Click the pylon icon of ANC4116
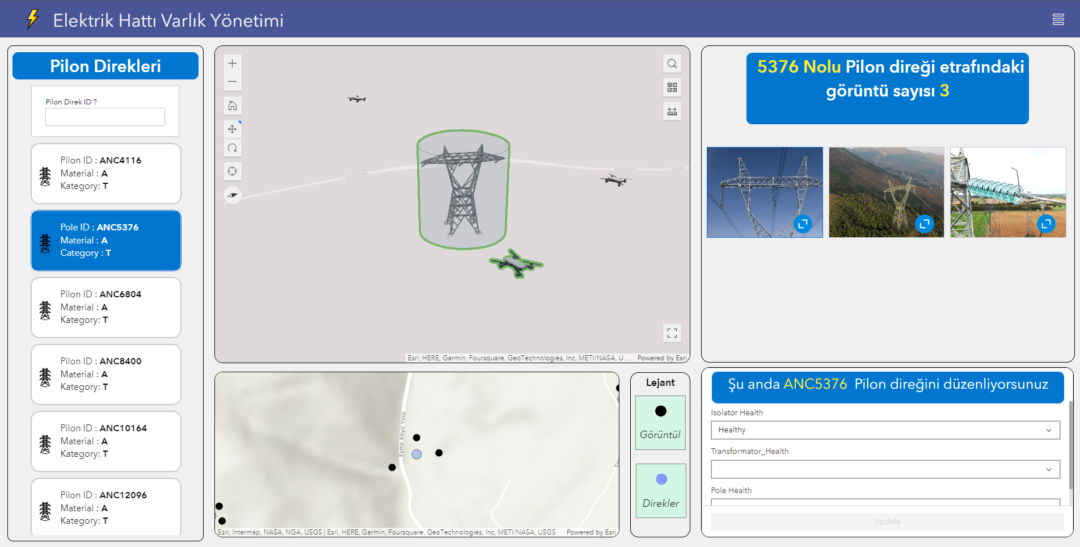Screen dimensions: 1080x547 [45, 176]
